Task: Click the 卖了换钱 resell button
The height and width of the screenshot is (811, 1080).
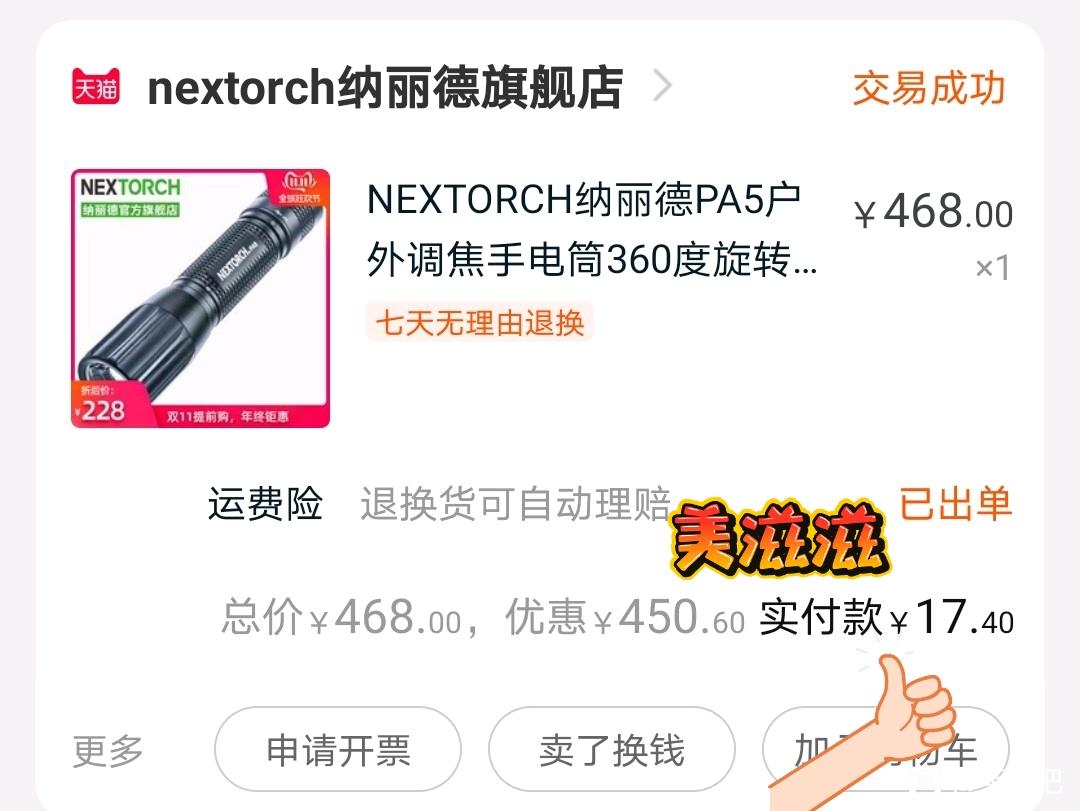Action: point(612,750)
